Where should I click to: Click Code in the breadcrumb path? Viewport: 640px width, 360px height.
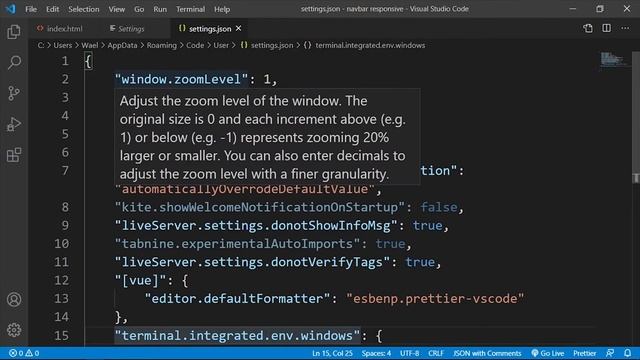click(195, 45)
